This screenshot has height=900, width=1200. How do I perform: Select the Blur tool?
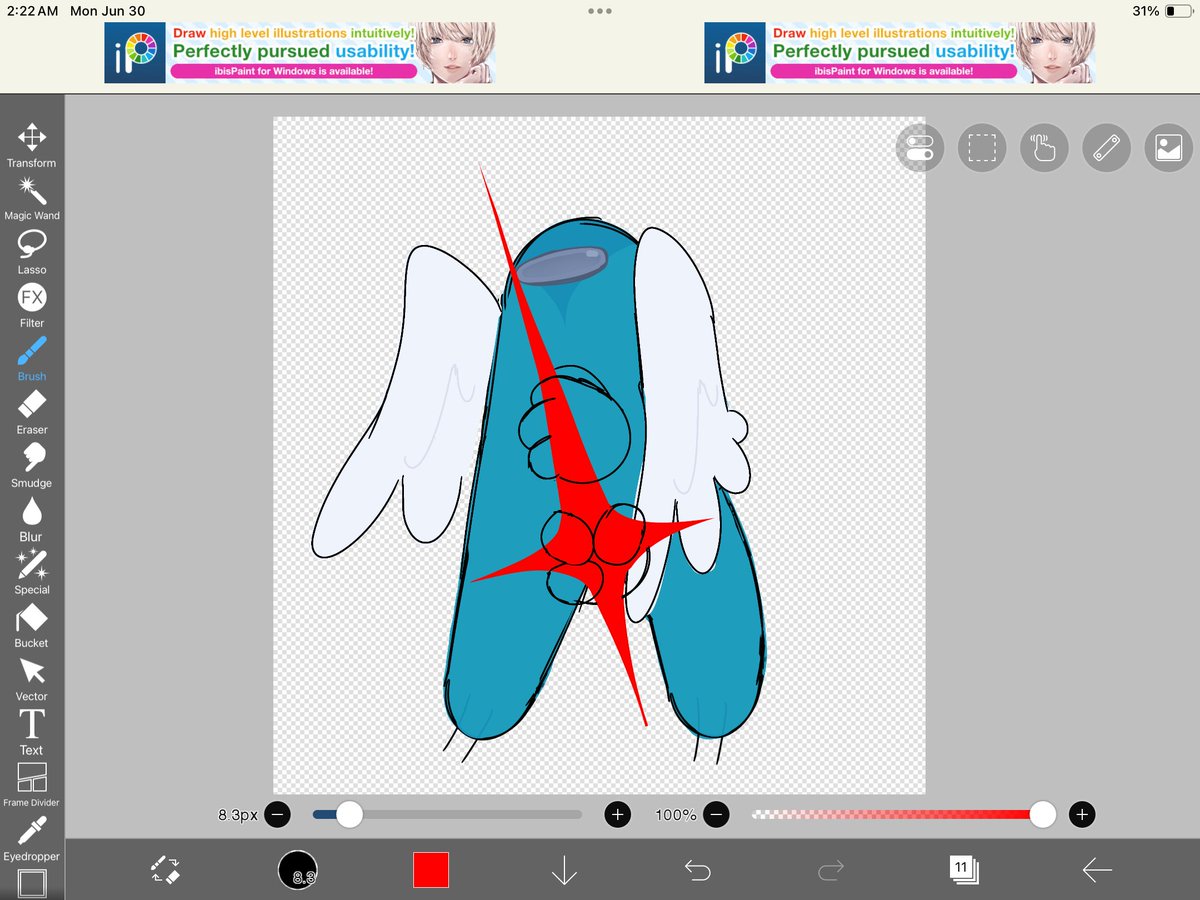(x=32, y=519)
